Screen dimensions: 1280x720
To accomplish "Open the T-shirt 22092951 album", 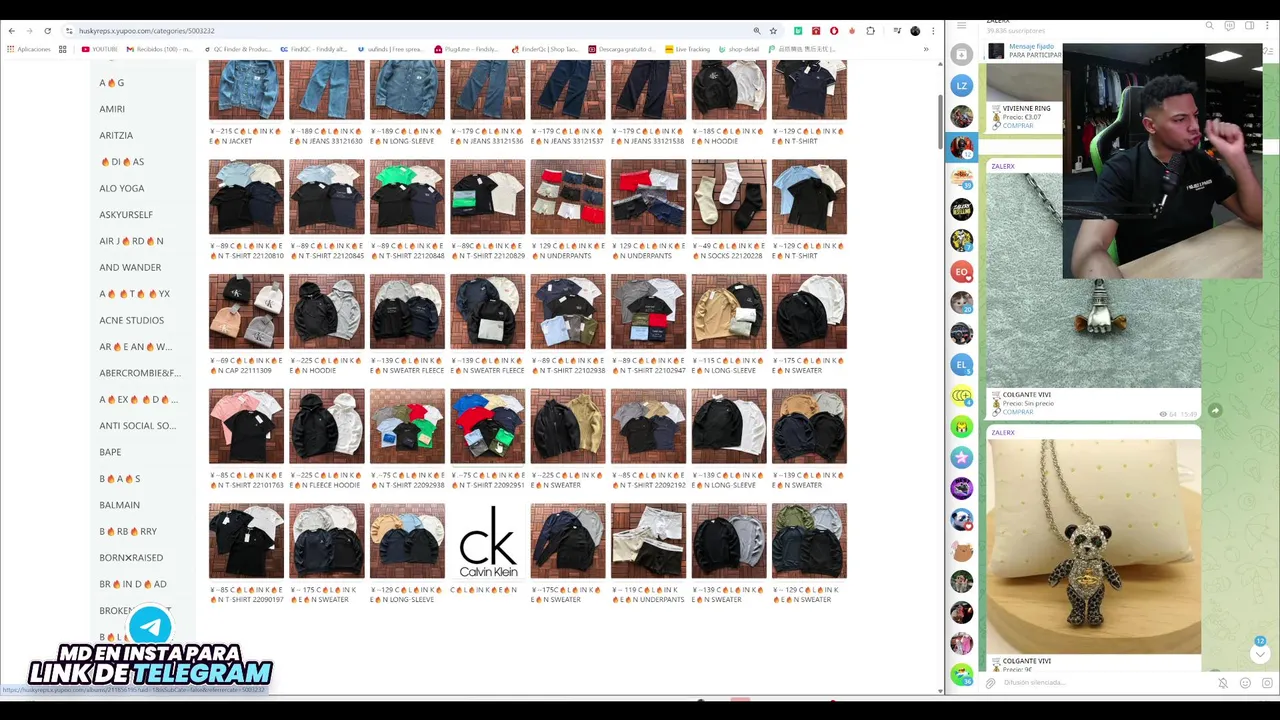I will 488,427.
